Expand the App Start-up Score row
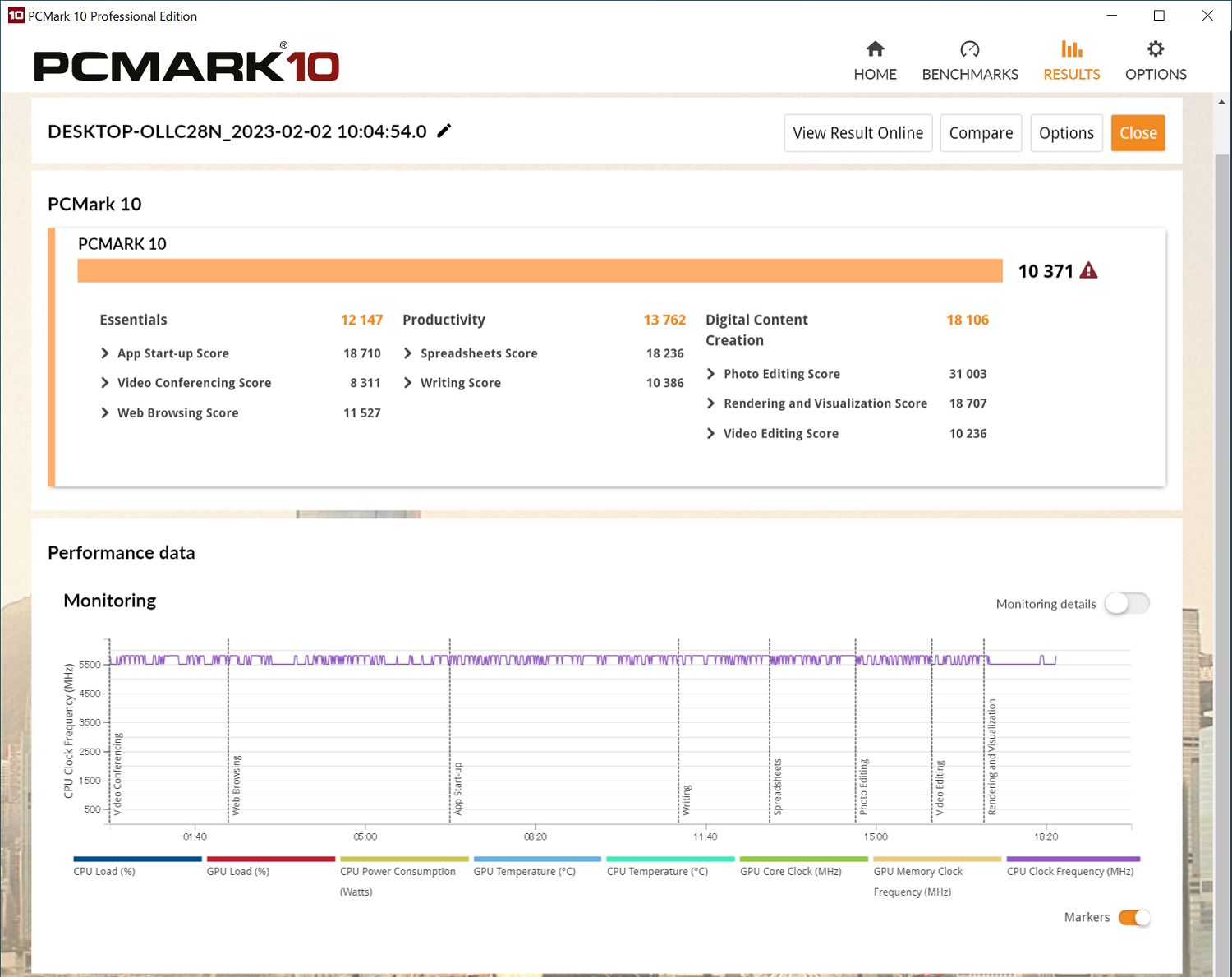1232x977 pixels. click(x=104, y=353)
